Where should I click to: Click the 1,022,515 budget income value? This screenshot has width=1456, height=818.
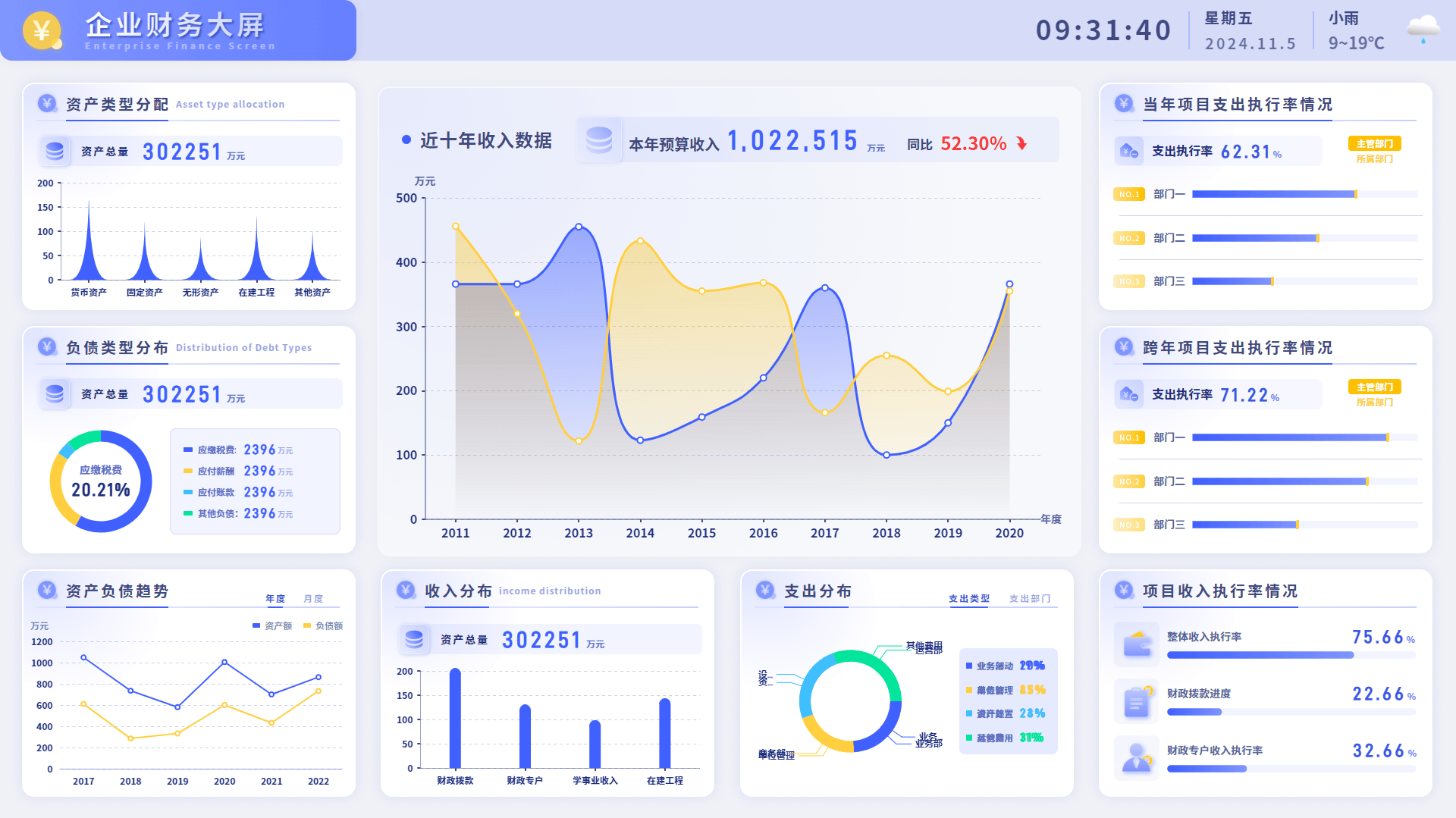[x=792, y=140]
